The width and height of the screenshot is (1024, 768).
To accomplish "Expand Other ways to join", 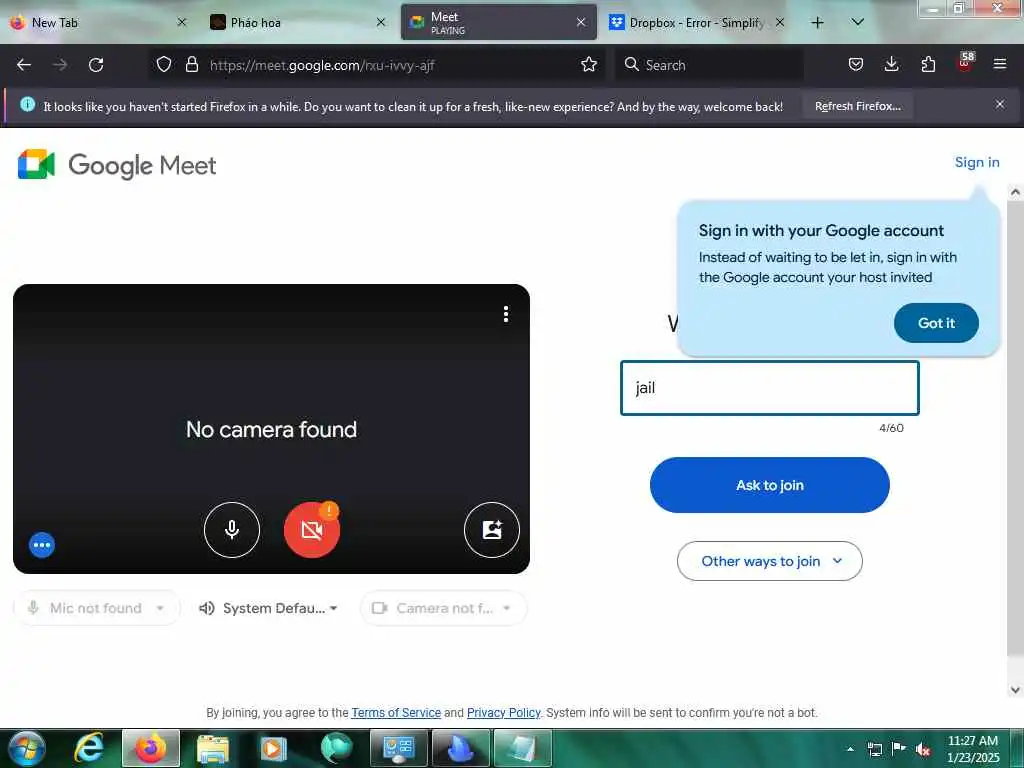I will [769, 561].
